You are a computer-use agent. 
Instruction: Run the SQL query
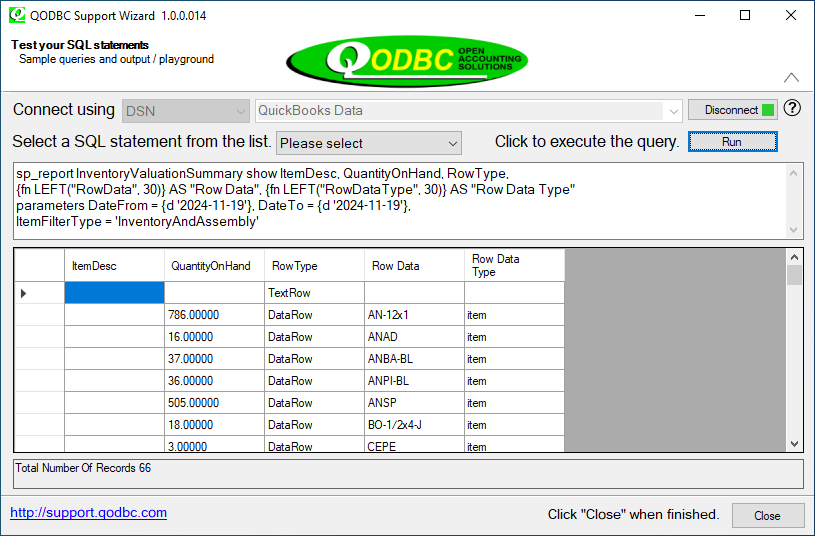coord(732,141)
